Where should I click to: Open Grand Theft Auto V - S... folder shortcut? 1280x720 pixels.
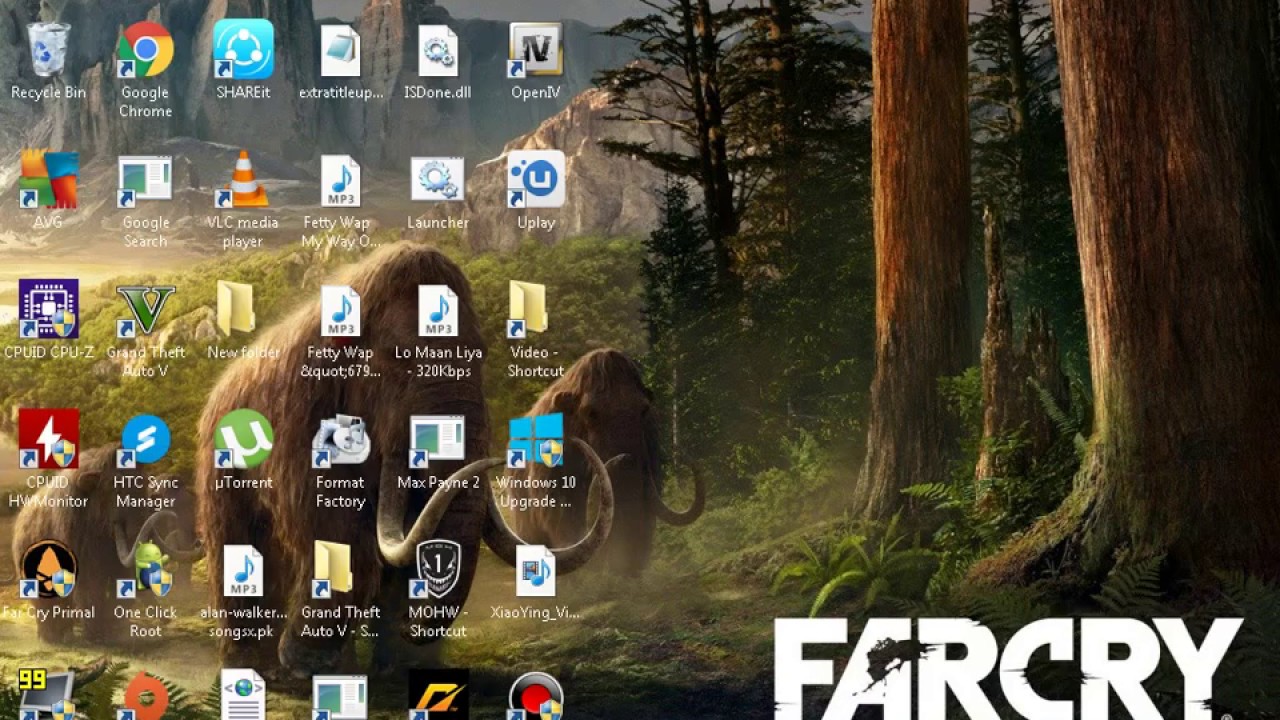(x=334, y=569)
